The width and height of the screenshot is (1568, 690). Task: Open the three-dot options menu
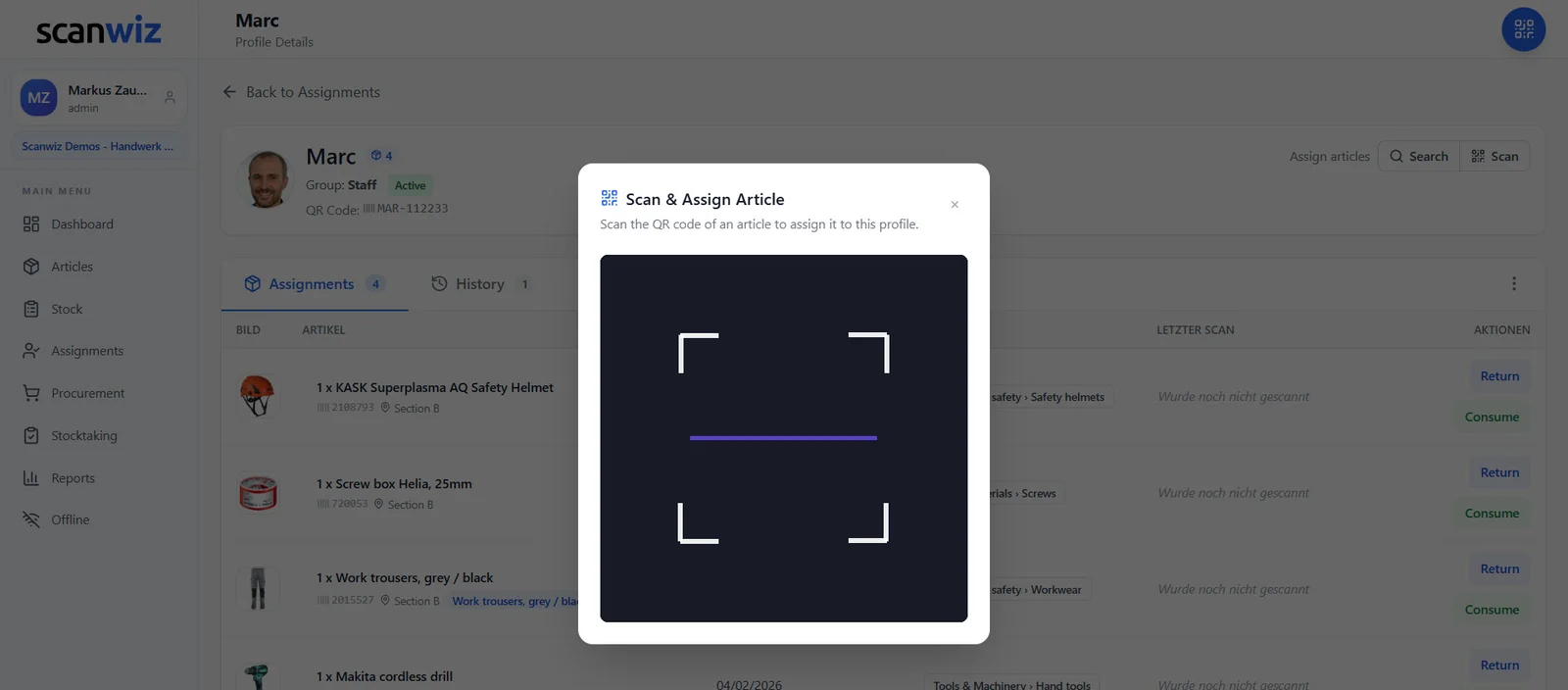[x=1514, y=283]
